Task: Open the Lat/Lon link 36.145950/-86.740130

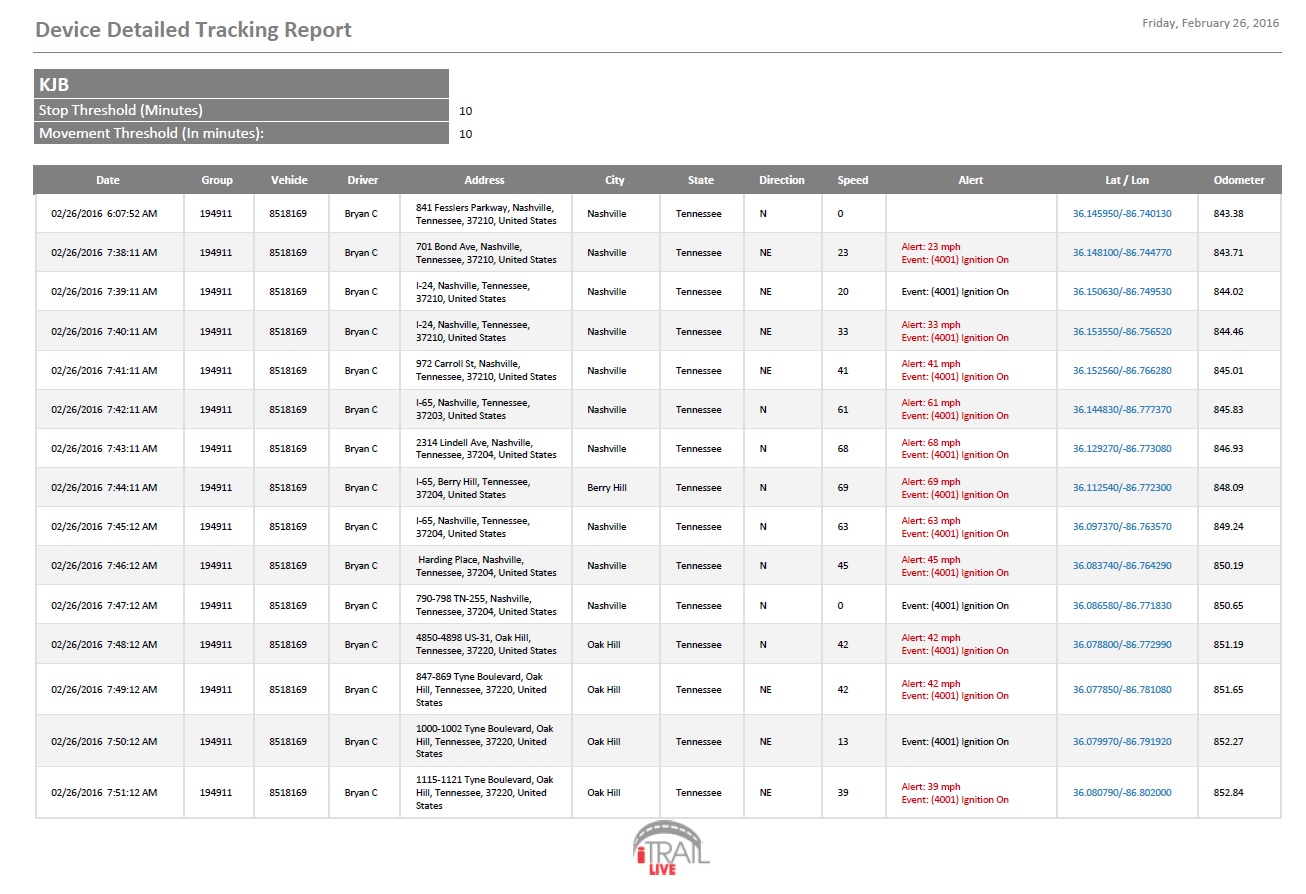Action: [x=1126, y=212]
